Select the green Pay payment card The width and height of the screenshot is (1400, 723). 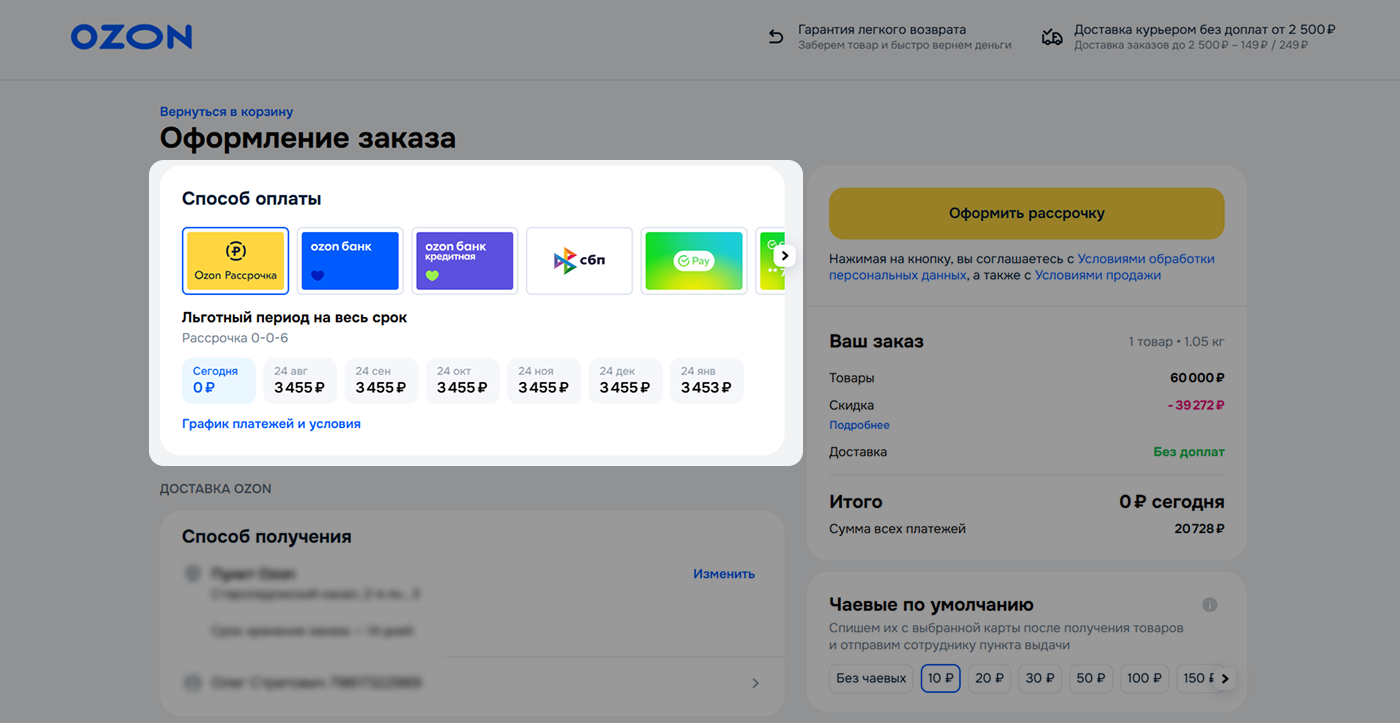[x=694, y=261]
